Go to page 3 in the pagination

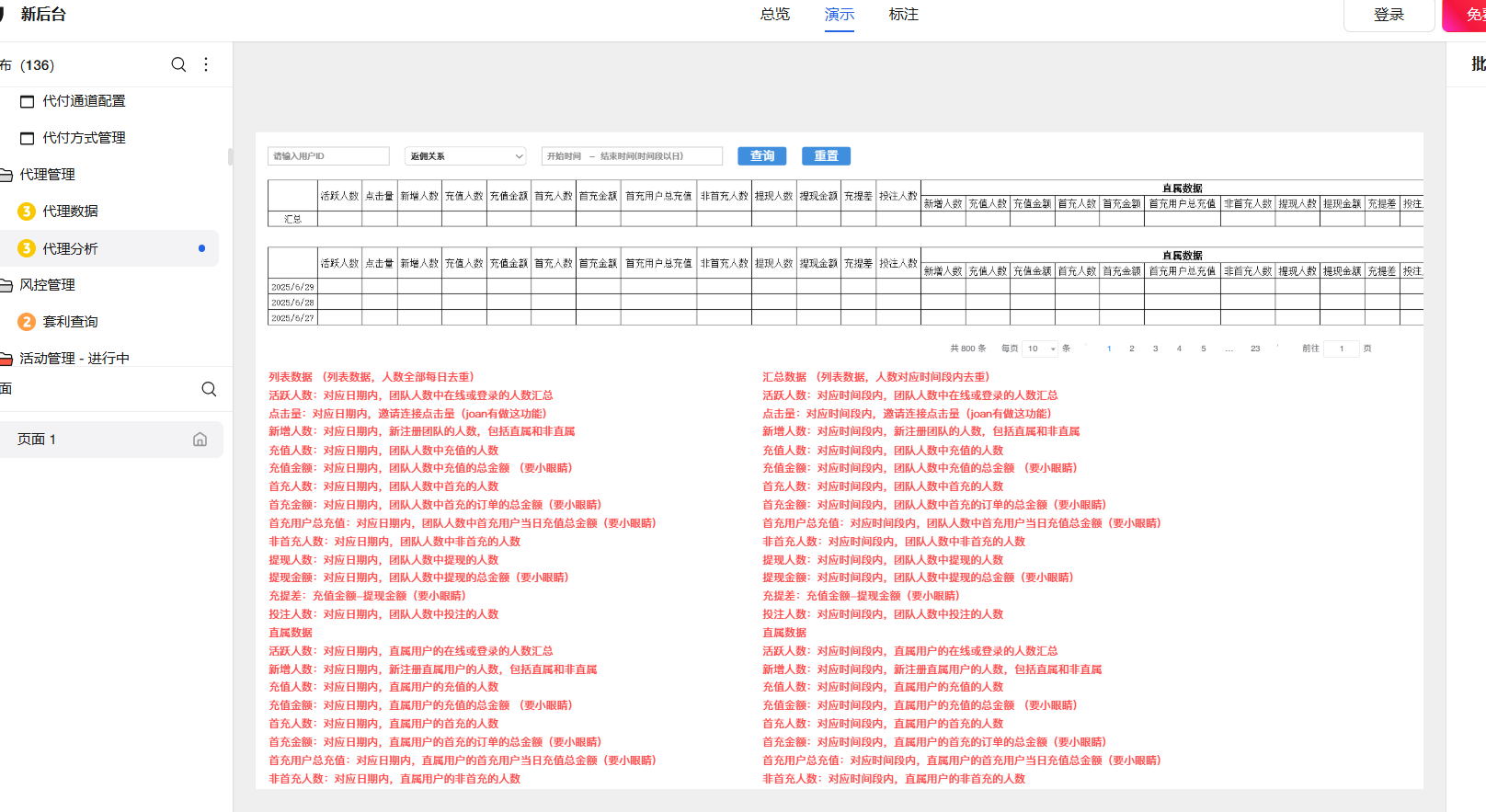coord(1156,349)
